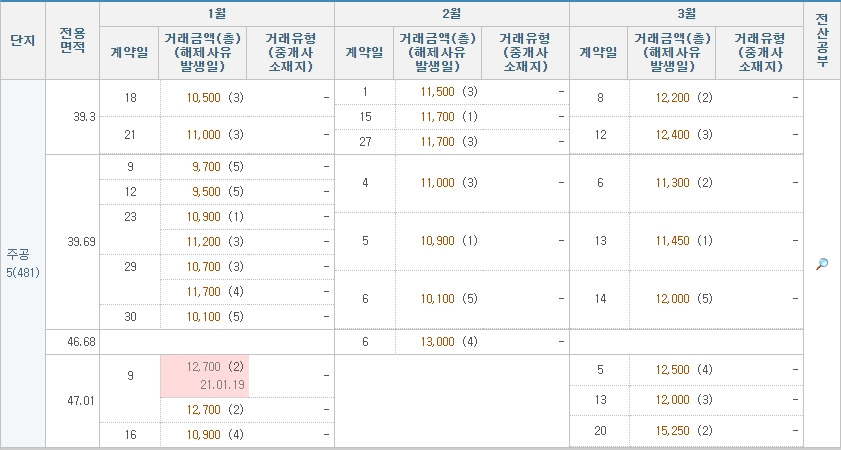Click the 11,450 (1) price in March
Viewport: 841px width, 450px height.
point(684,241)
